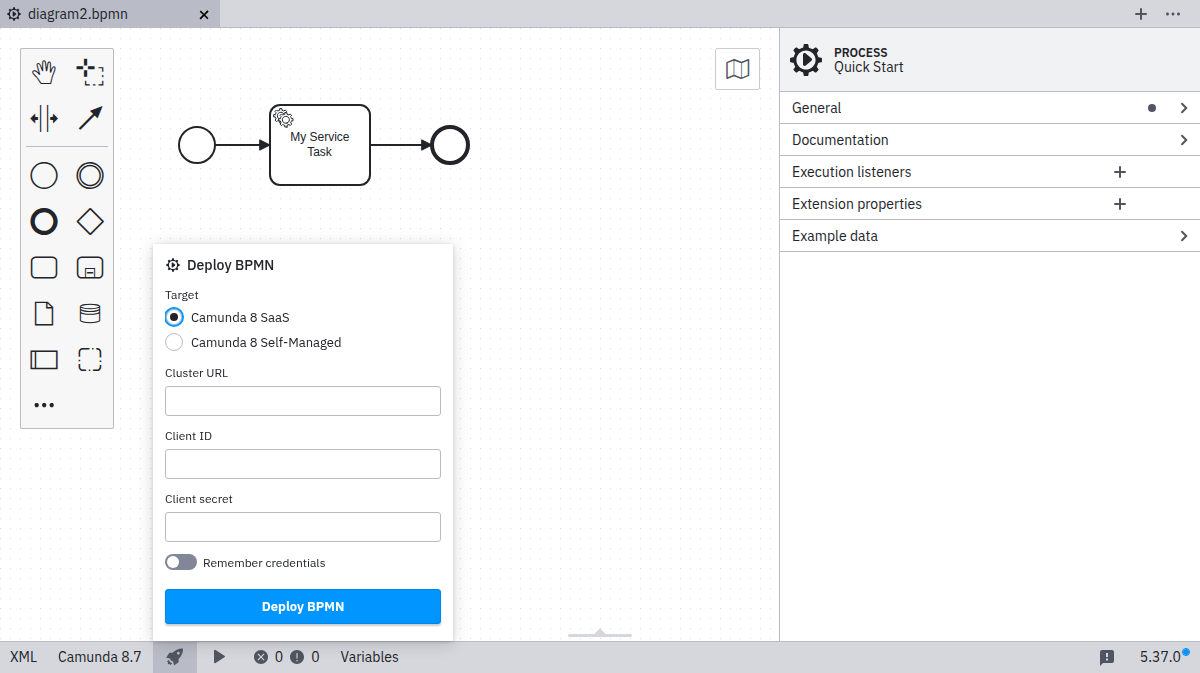
Task: Start a process instance with the play icon
Action: (x=219, y=657)
